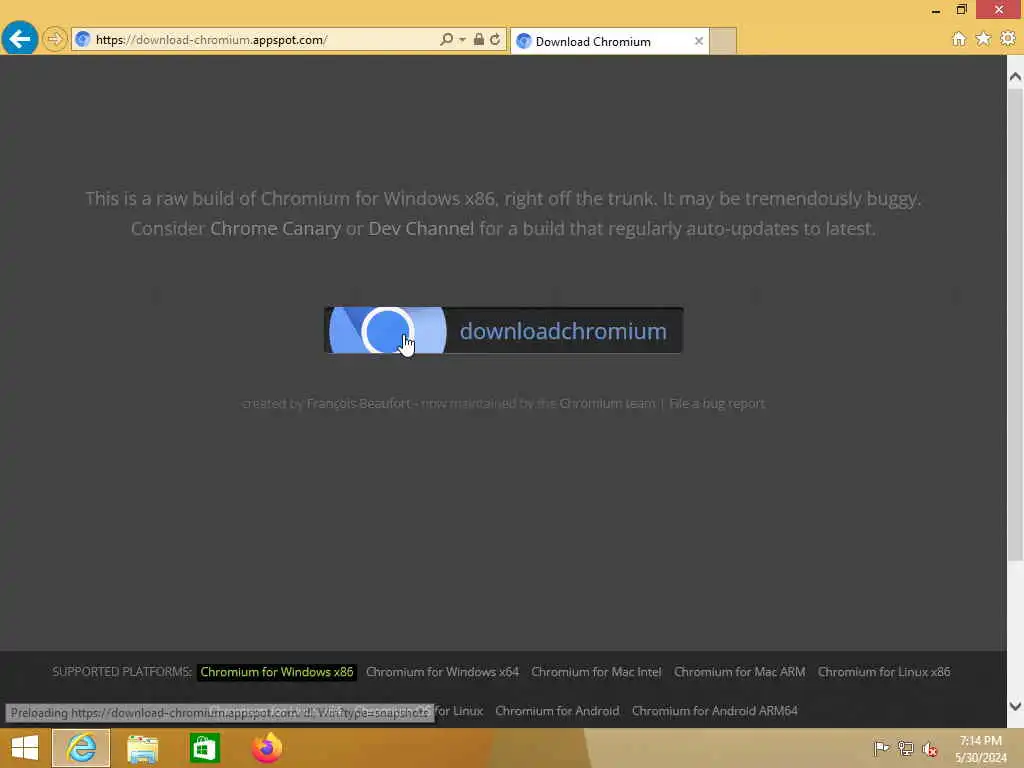The width and height of the screenshot is (1024, 768).
Task: Click the network tray icon
Action: [x=905, y=748]
